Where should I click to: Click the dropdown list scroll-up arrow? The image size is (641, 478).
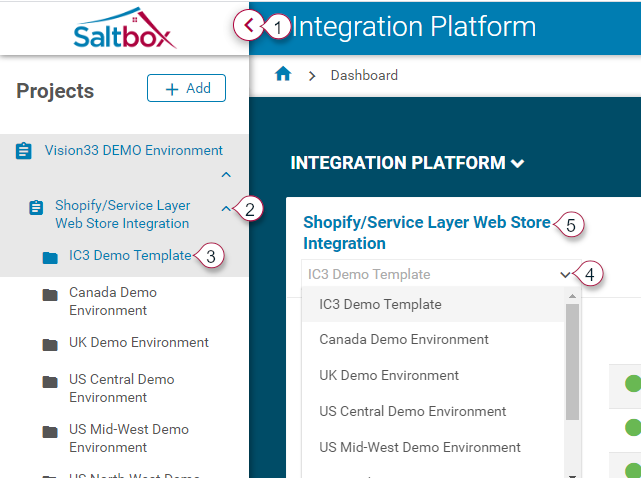[x=573, y=296]
